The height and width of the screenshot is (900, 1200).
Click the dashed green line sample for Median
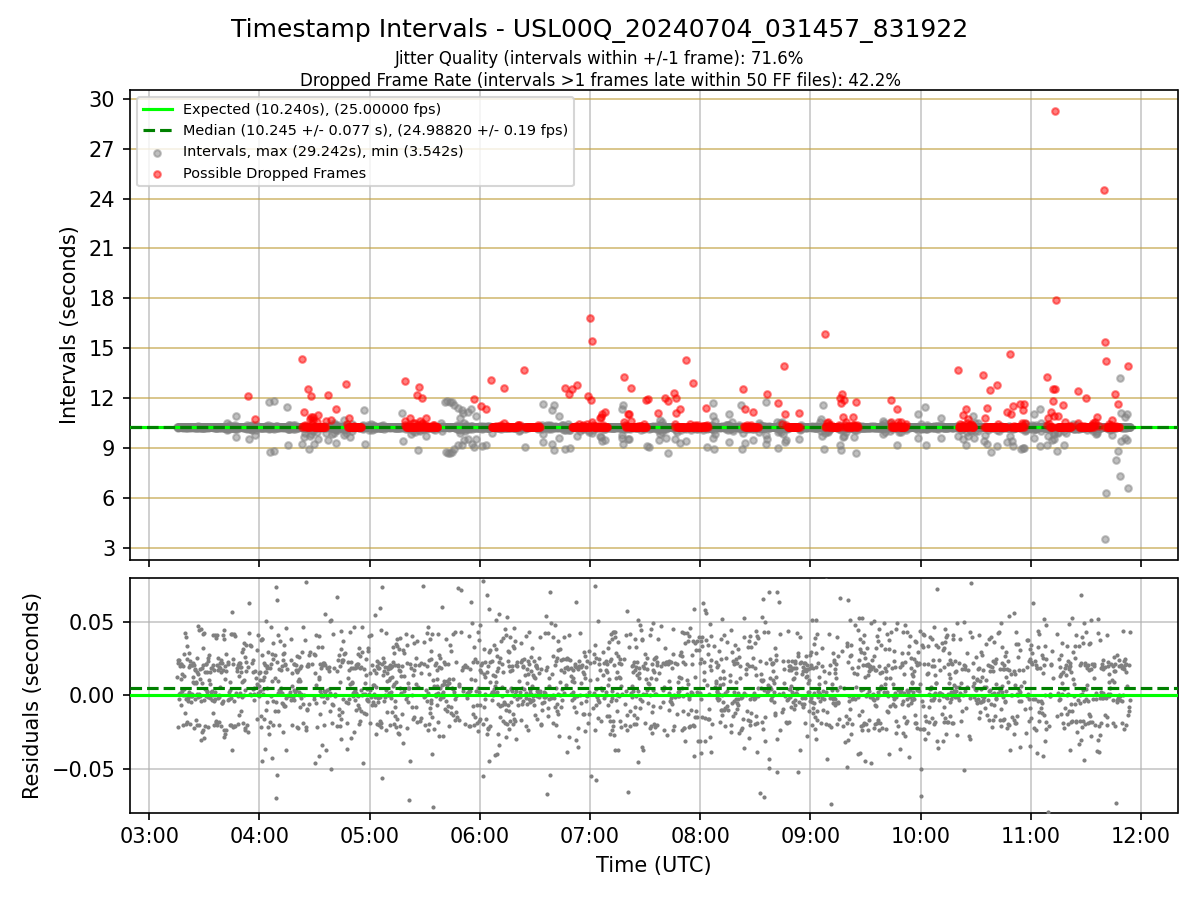coord(158,130)
